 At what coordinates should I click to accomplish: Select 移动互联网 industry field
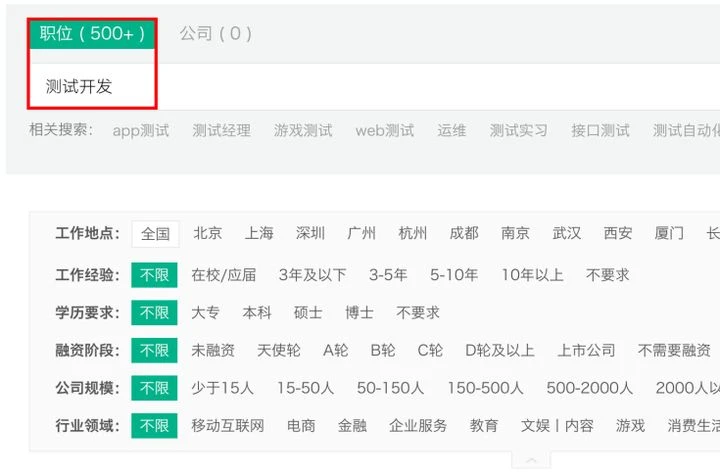(x=228, y=426)
